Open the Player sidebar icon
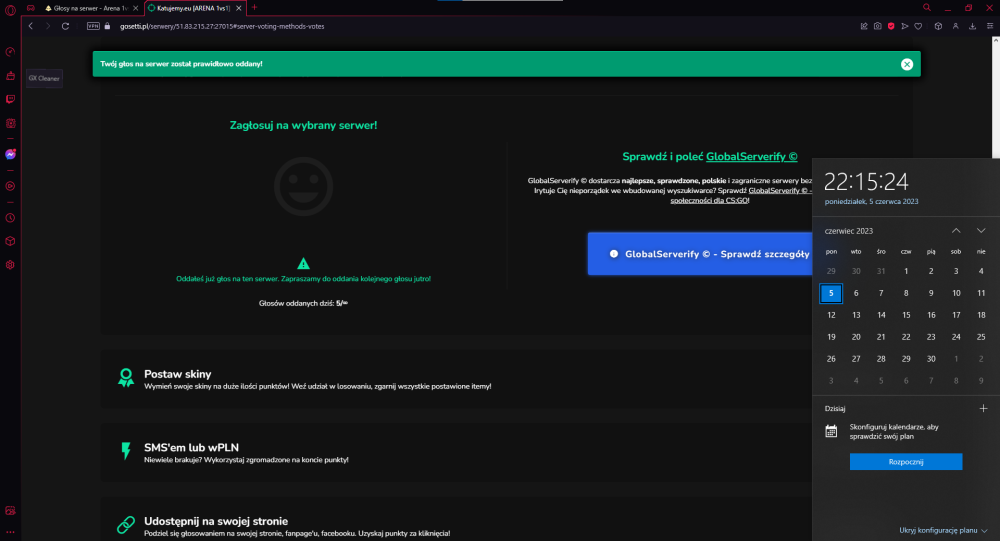Image resolution: width=1000 pixels, height=541 pixels. (x=10, y=186)
